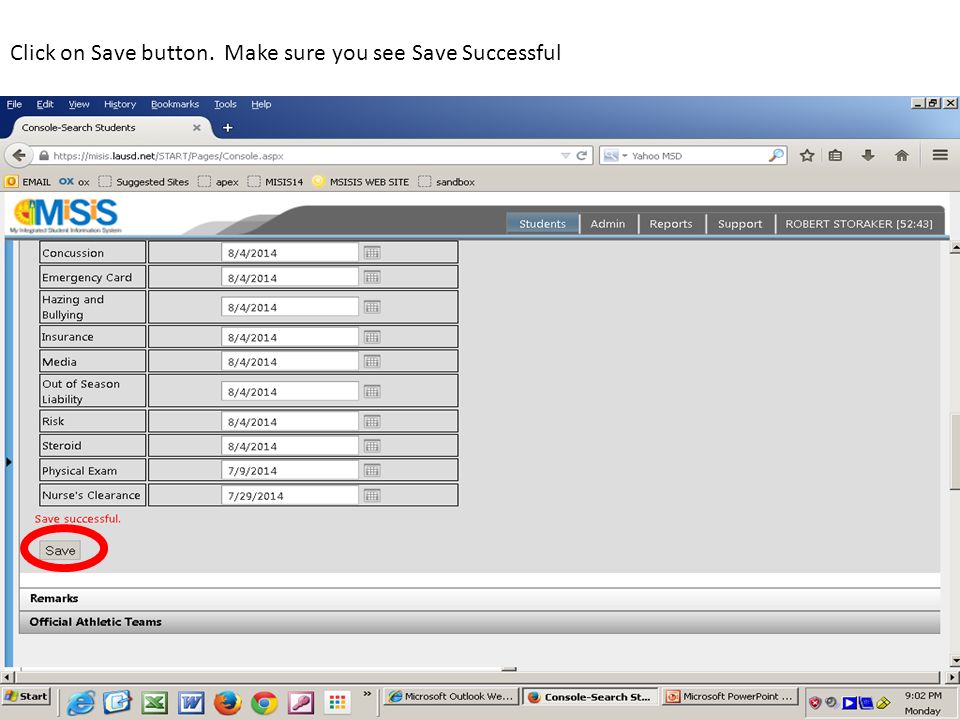
Task: Select the Reports navigation tab
Action: [x=671, y=224]
